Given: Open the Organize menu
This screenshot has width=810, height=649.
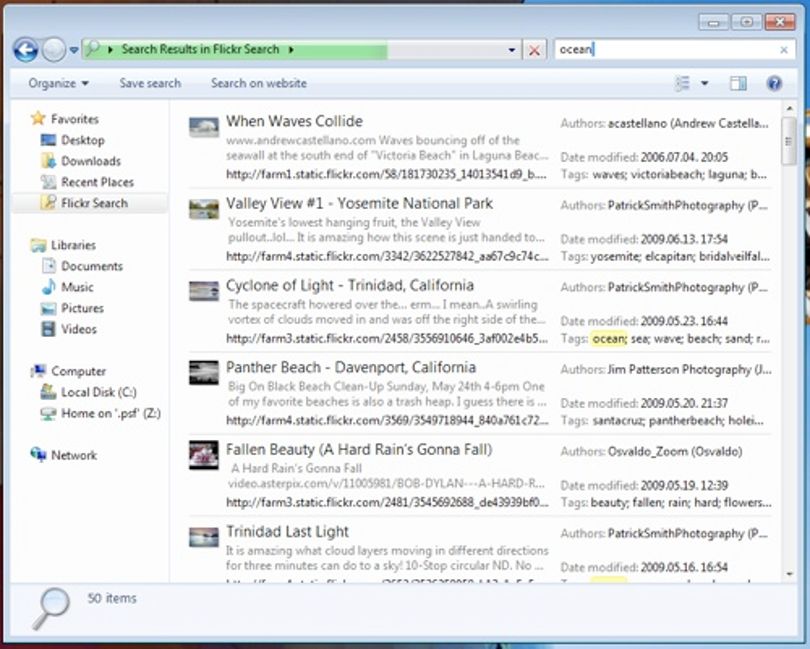Looking at the screenshot, I should [58, 83].
